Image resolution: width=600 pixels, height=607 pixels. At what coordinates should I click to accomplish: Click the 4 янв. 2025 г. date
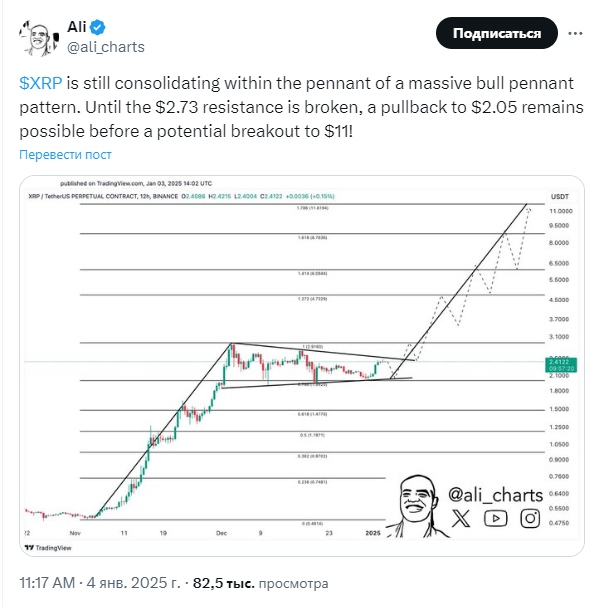[134, 583]
